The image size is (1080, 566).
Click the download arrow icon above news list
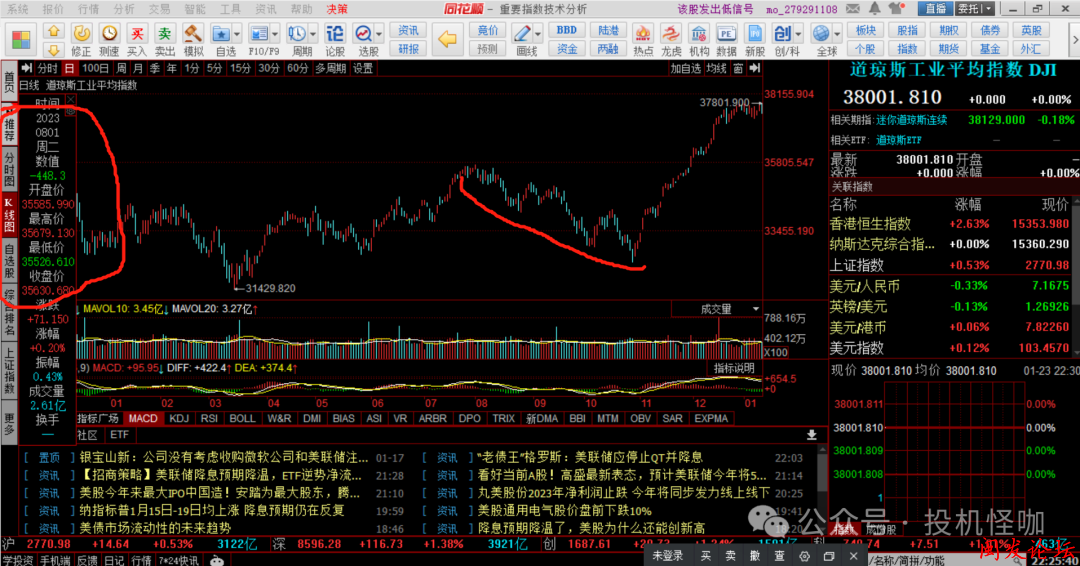[x=811, y=434]
